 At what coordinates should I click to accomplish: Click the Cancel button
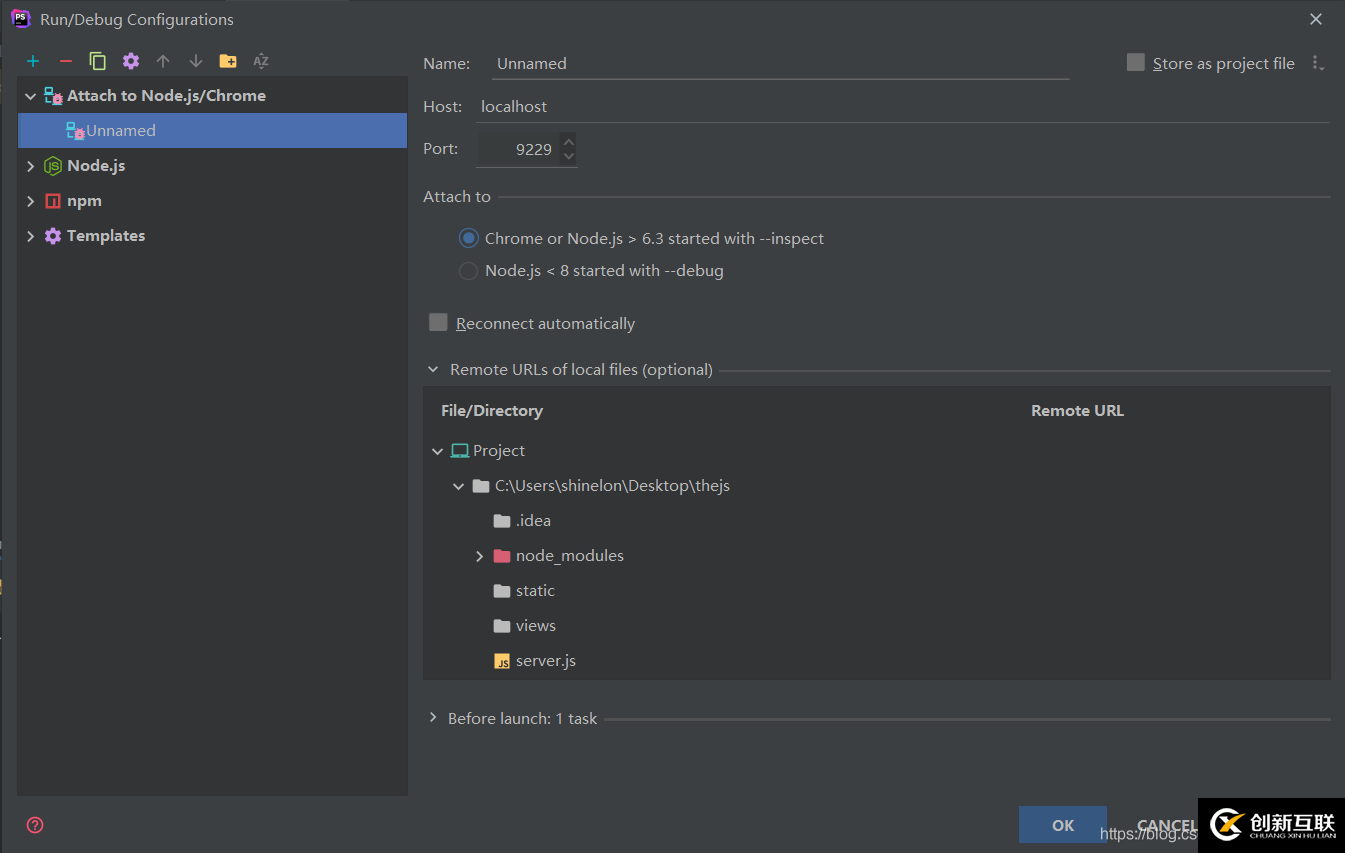pos(1165,826)
